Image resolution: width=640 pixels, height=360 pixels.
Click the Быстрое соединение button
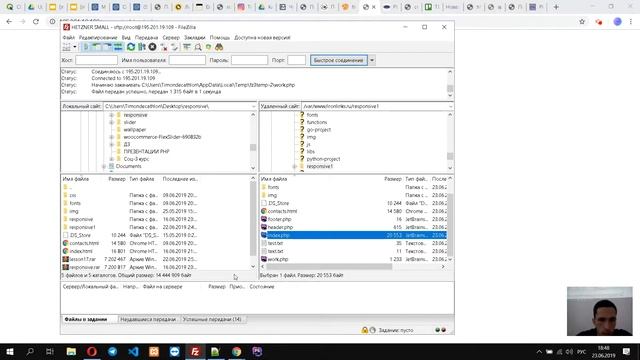click(339, 60)
